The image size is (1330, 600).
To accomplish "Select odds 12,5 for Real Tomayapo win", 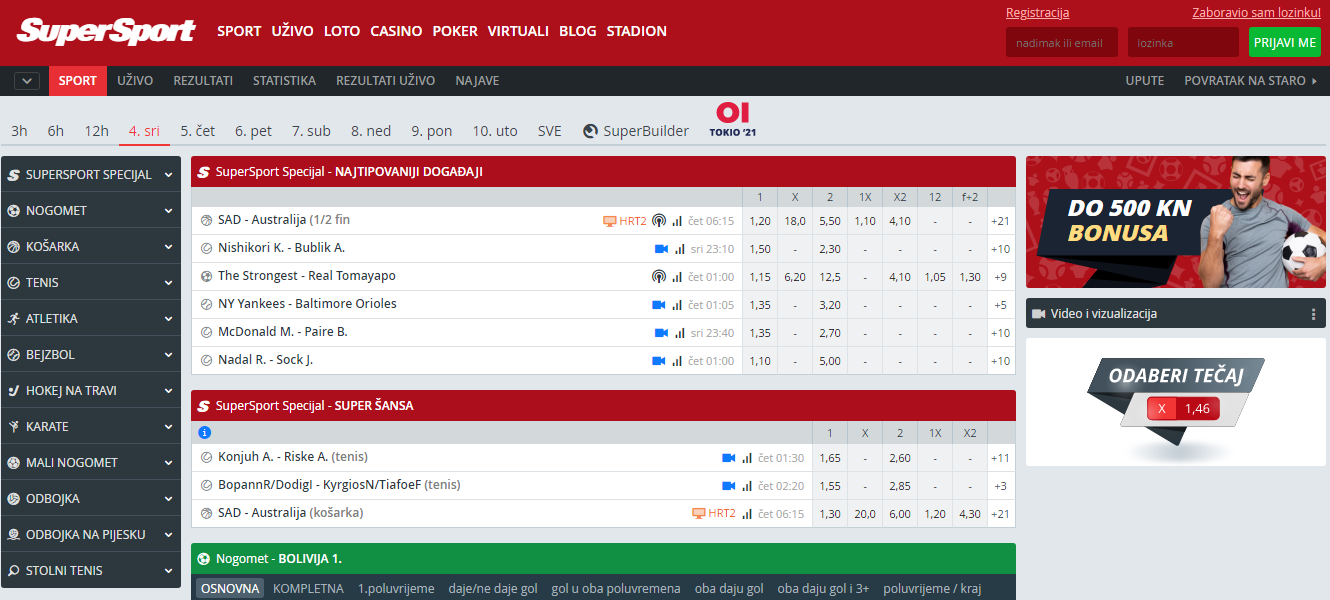I will click(830, 277).
